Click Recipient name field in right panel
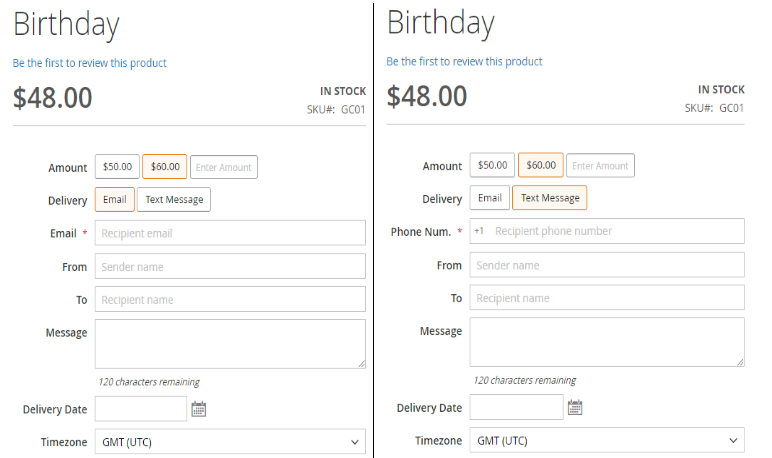This screenshot has height=458, width=772. (x=606, y=298)
